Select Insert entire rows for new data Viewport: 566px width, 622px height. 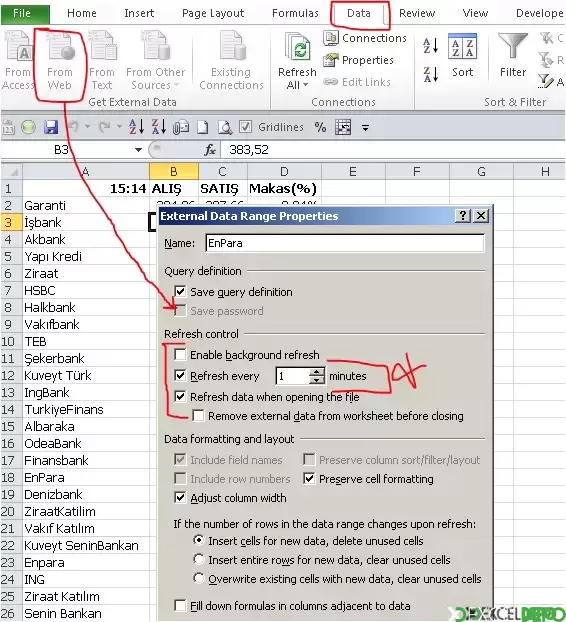(x=198, y=559)
